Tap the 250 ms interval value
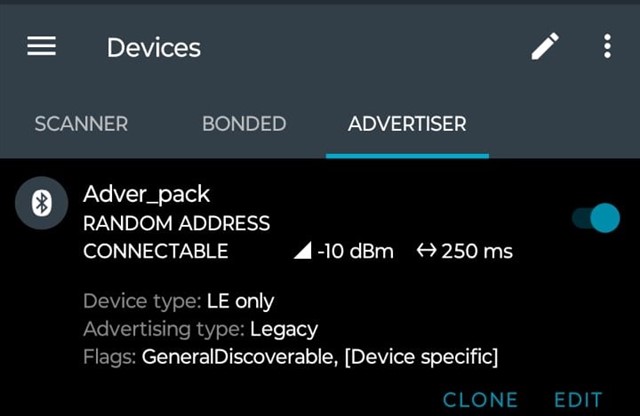The width and height of the screenshot is (640, 416). 477,251
